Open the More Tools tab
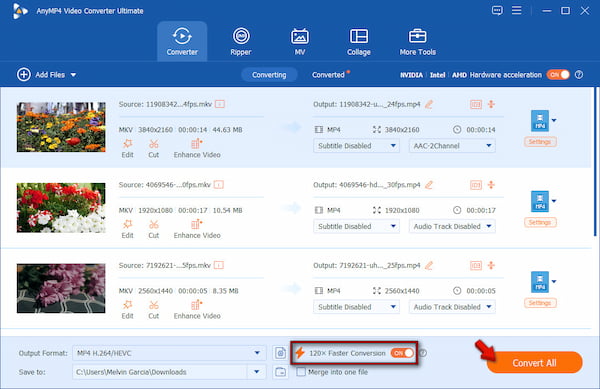Image resolution: width=600 pixels, height=389 pixels. 417,41
